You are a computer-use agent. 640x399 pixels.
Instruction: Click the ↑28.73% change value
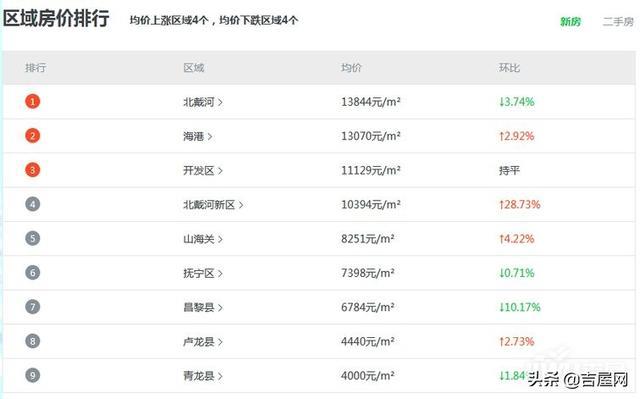coord(520,205)
